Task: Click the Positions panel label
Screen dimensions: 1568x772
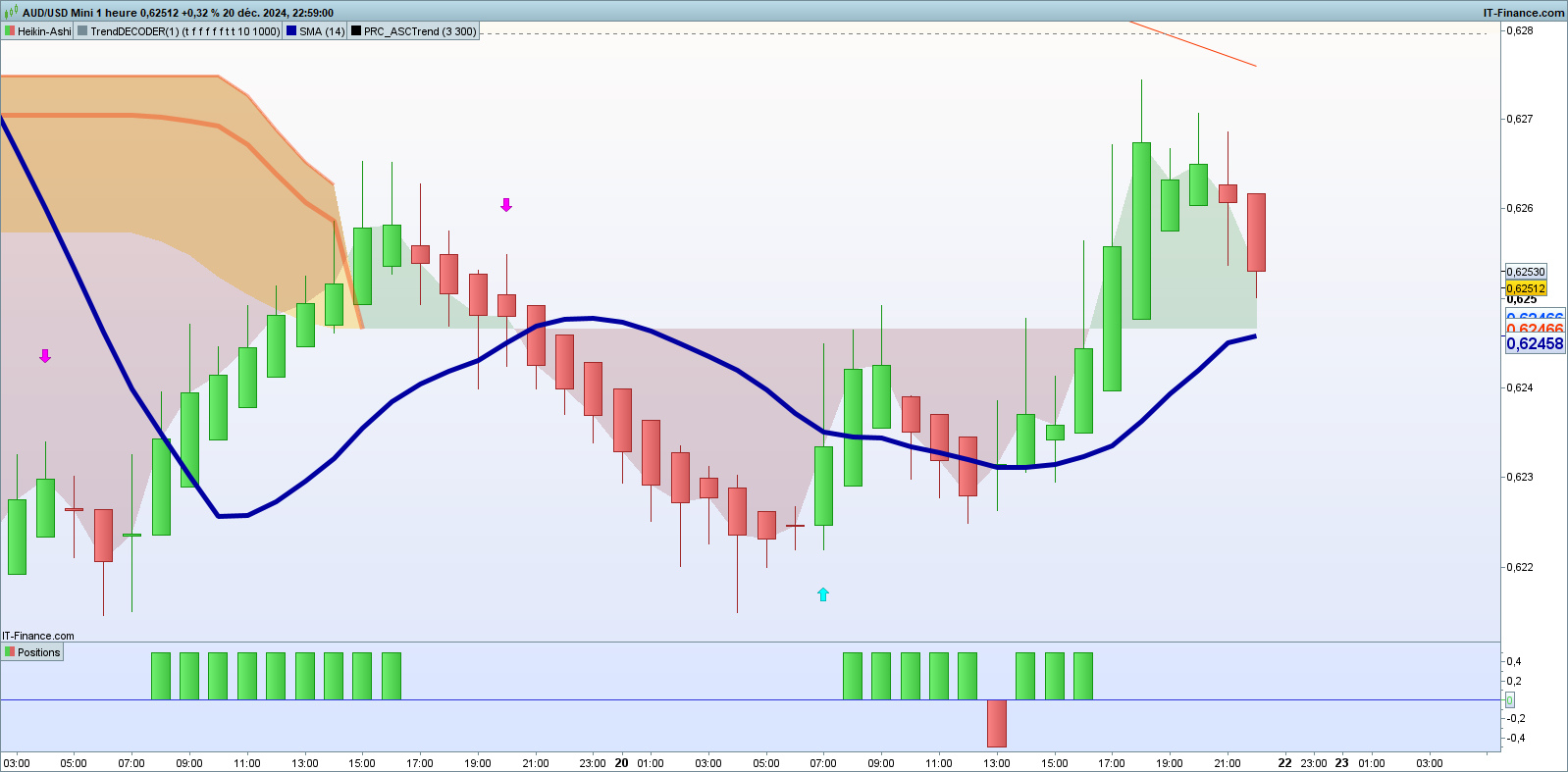Action: [38, 652]
